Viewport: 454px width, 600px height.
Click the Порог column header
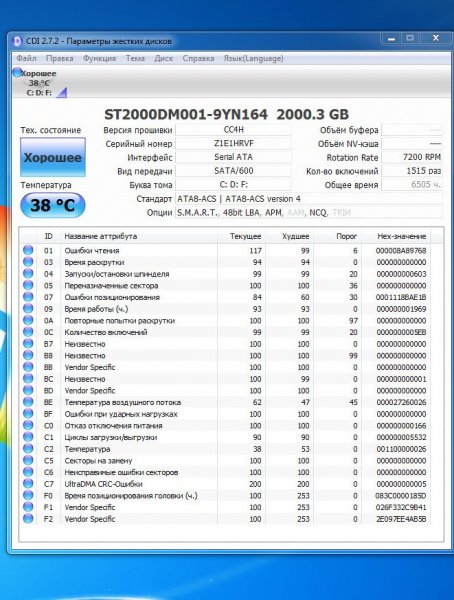(x=338, y=236)
